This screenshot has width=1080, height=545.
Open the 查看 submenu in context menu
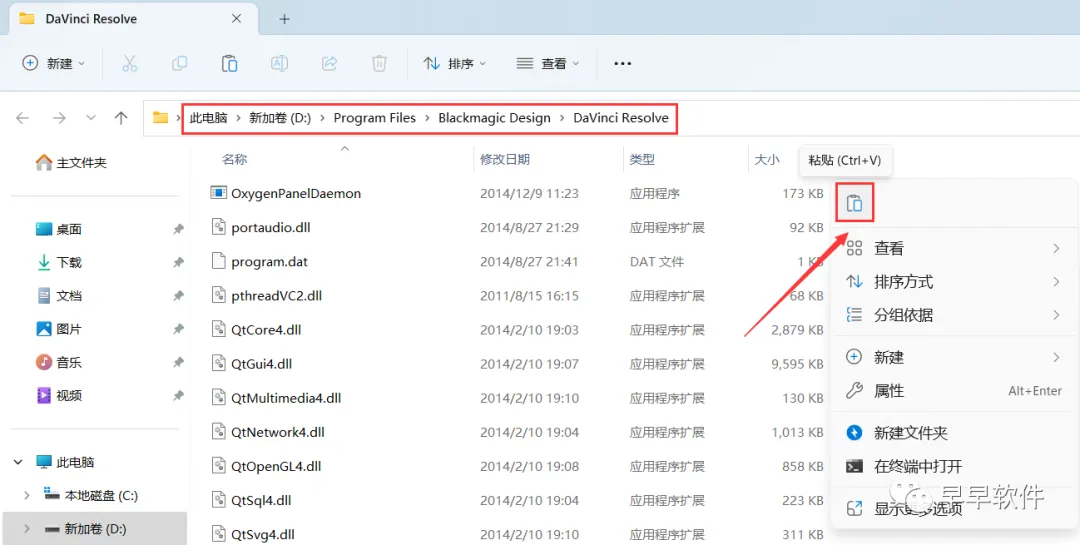pyautogui.click(x=954, y=249)
